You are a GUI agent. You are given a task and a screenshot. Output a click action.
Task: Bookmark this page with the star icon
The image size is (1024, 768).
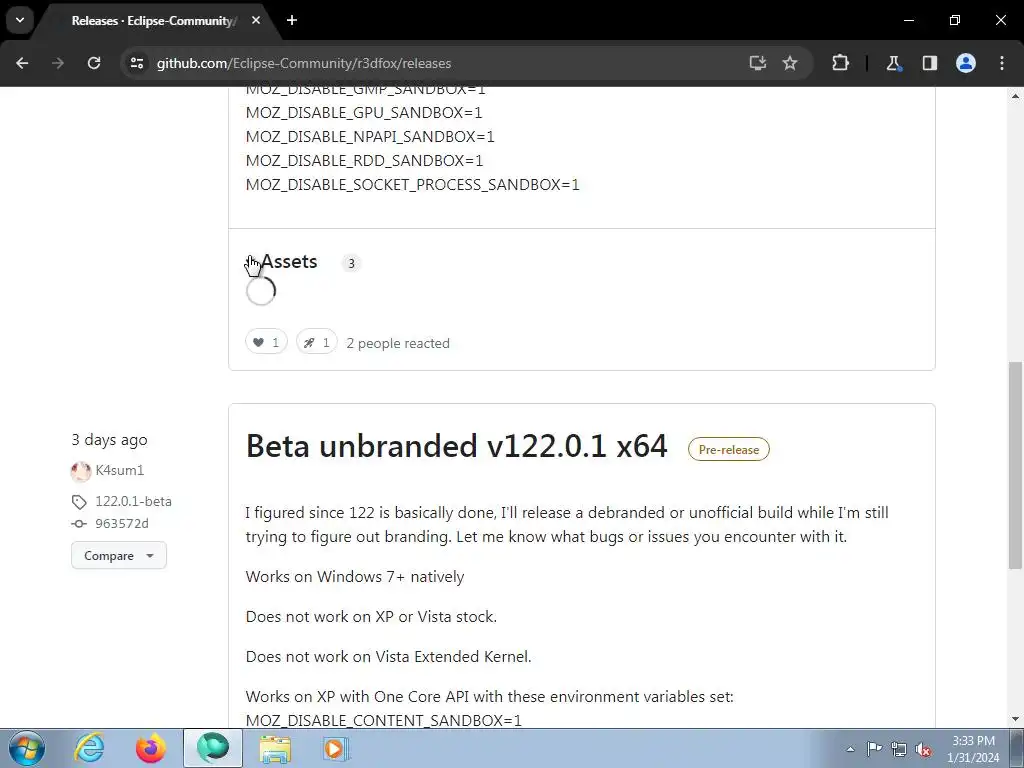(790, 63)
